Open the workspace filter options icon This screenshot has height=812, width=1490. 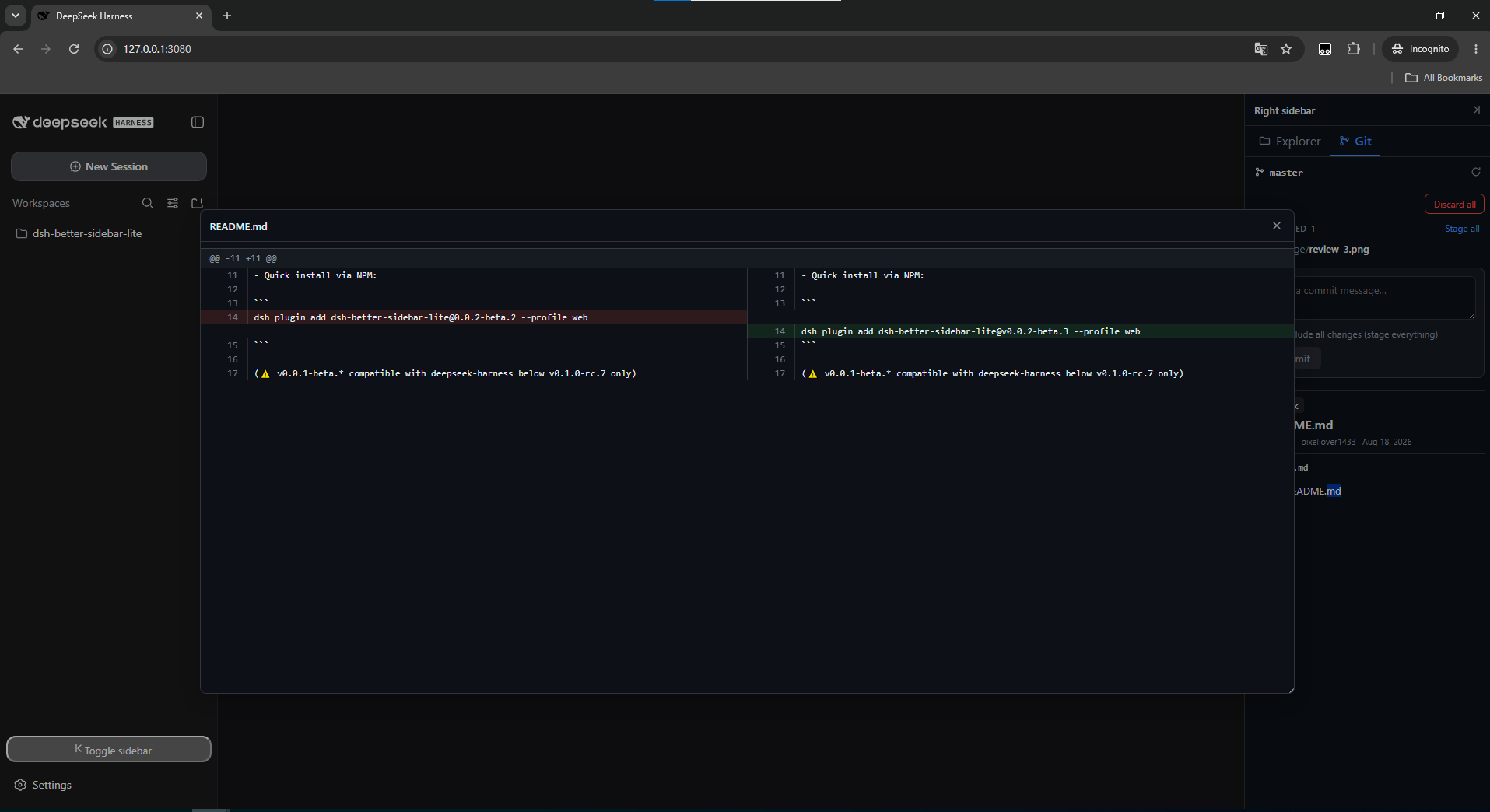pyautogui.click(x=173, y=203)
